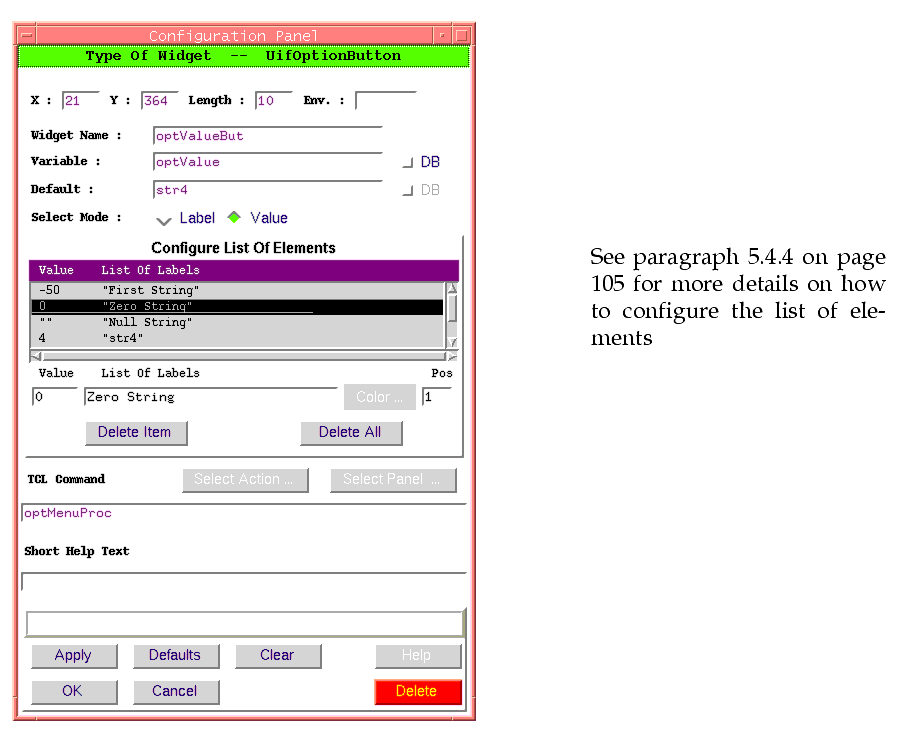This screenshot has width=922, height=731.
Task: Toggle the DB checkbox beside Default
Action: tap(407, 191)
